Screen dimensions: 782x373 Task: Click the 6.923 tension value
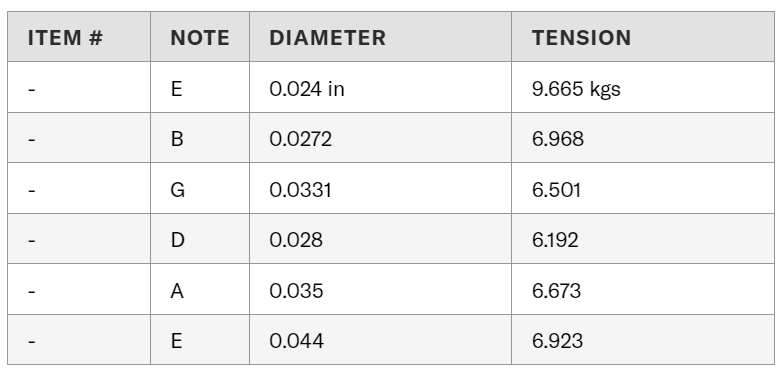tap(557, 341)
